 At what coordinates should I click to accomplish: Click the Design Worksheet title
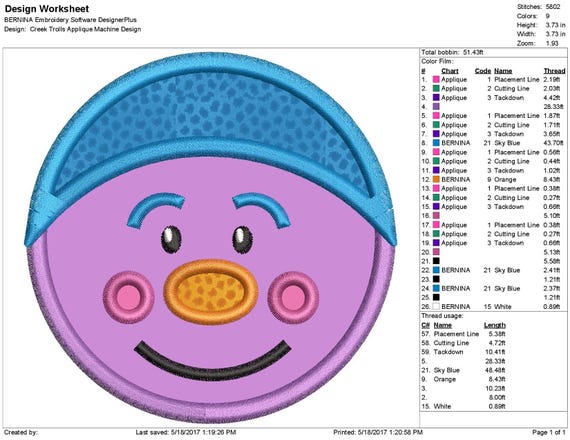[x=47, y=9]
